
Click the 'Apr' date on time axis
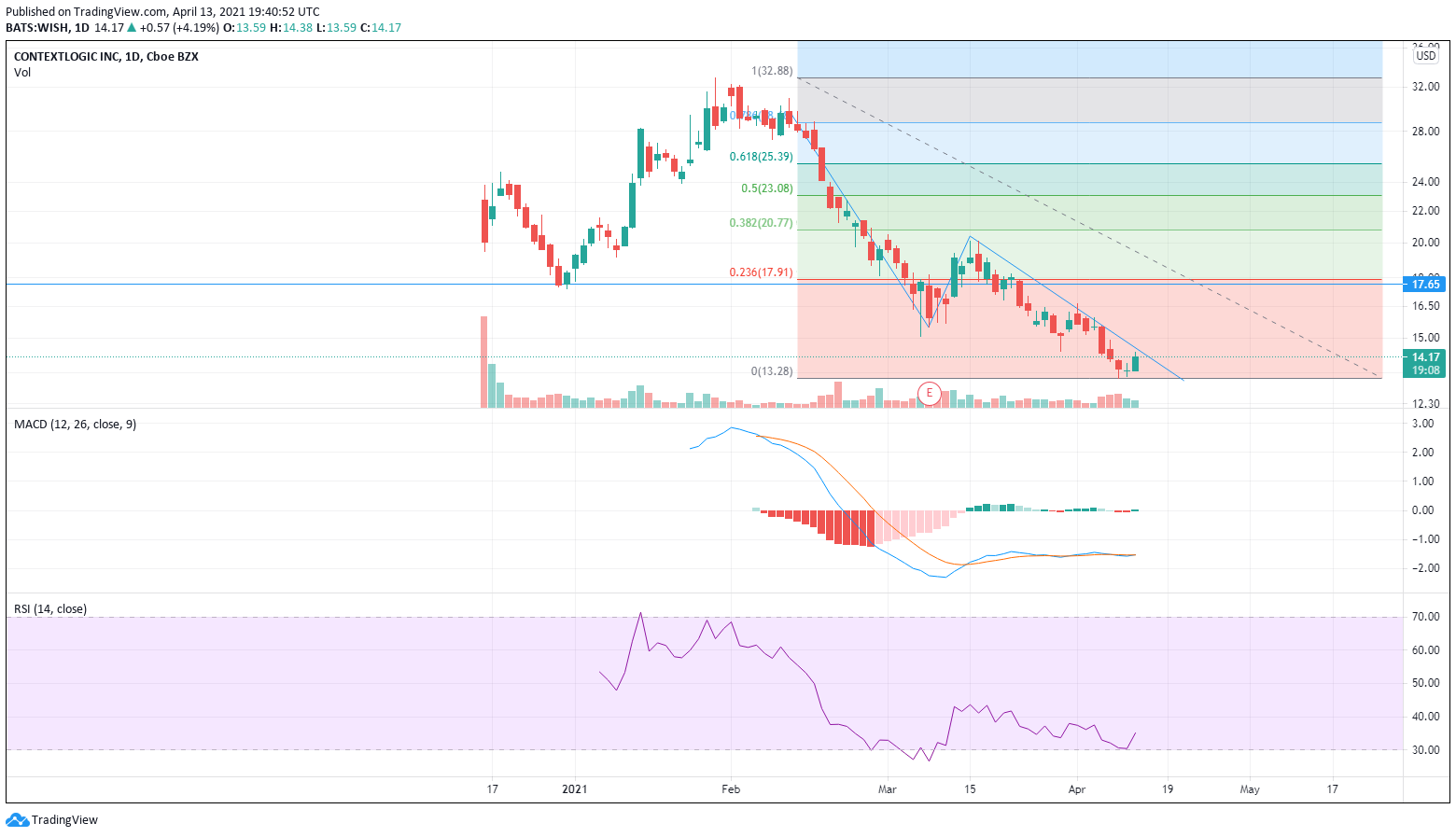[x=1076, y=789]
